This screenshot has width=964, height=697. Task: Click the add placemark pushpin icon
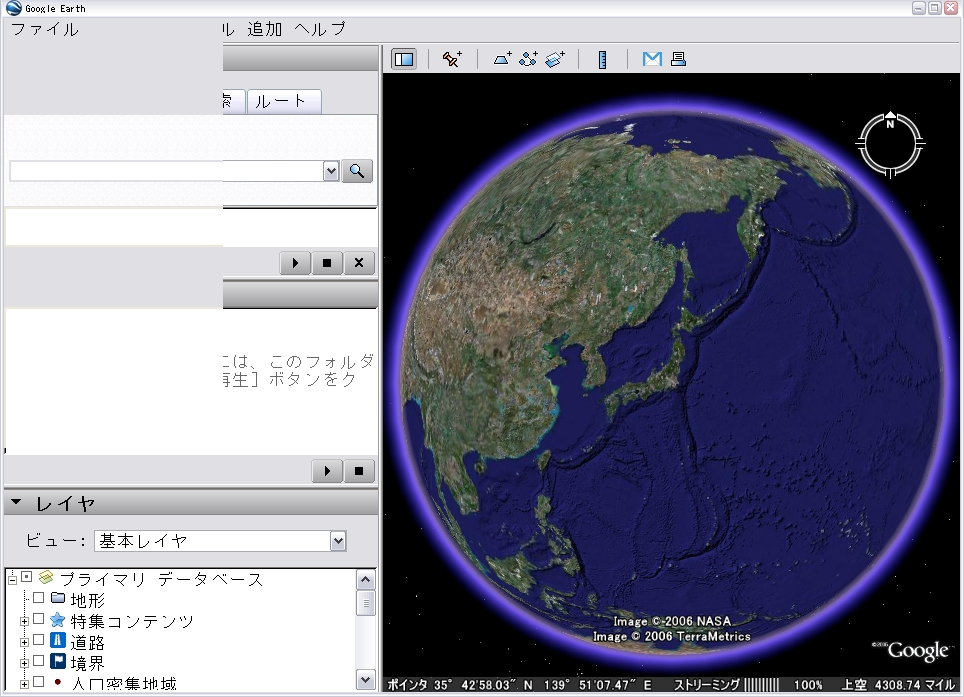click(452, 59)
